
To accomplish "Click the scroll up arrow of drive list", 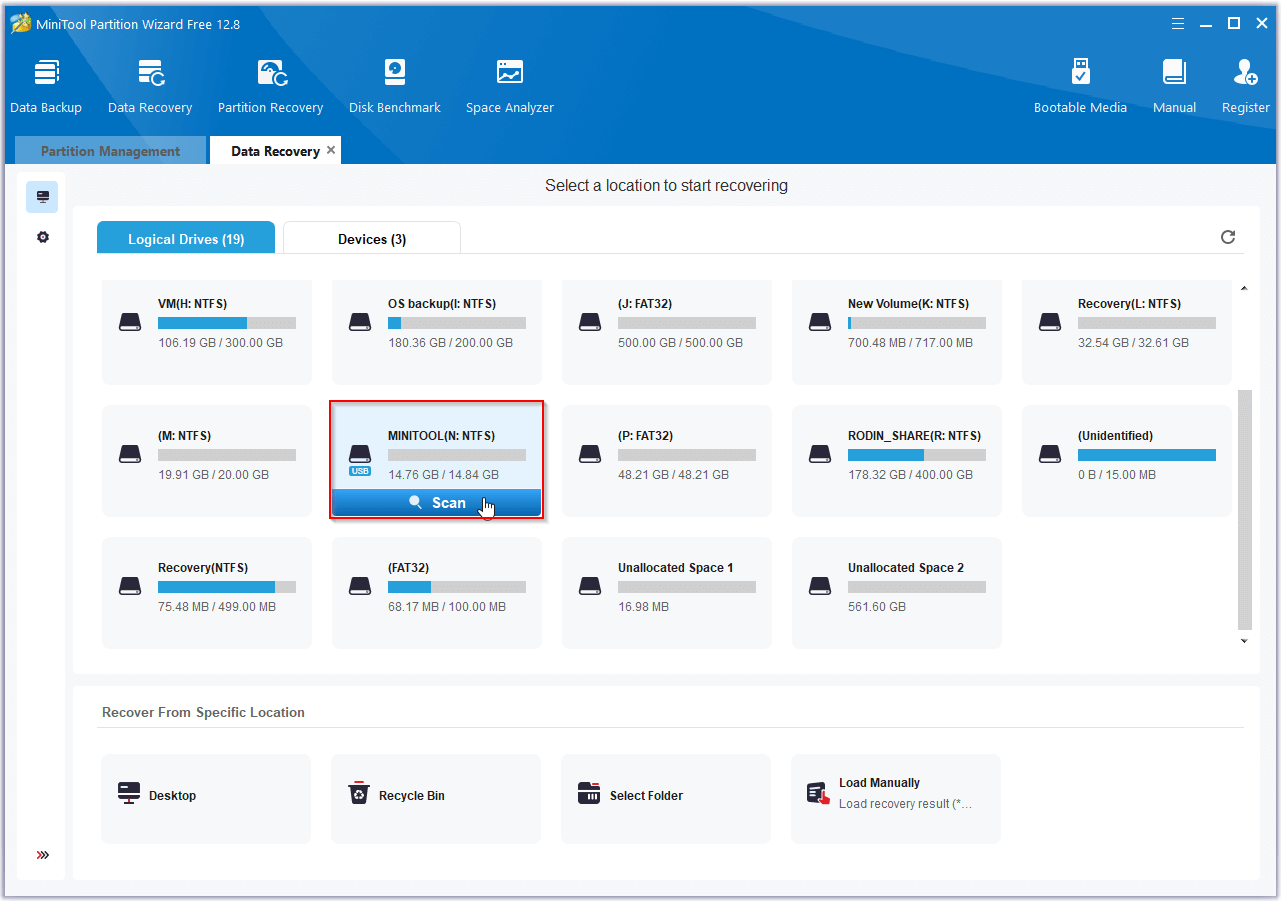I will [1244, 289].
